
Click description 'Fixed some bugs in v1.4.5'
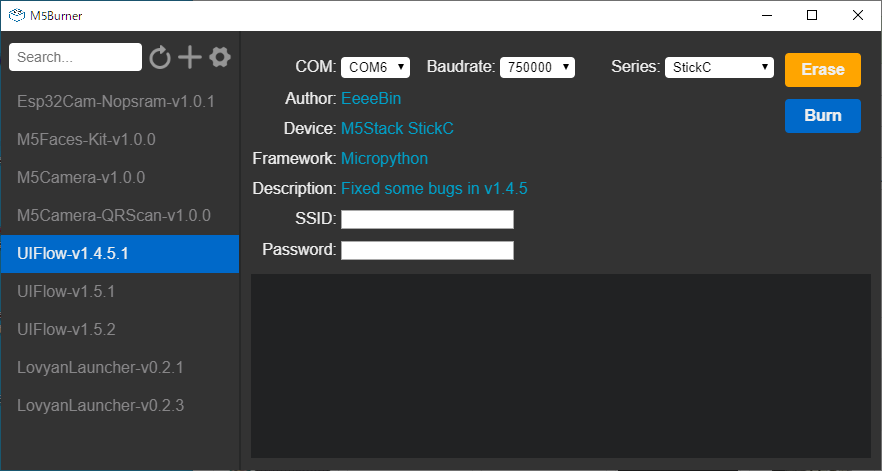pyautogui.click(x=434, y=189)
